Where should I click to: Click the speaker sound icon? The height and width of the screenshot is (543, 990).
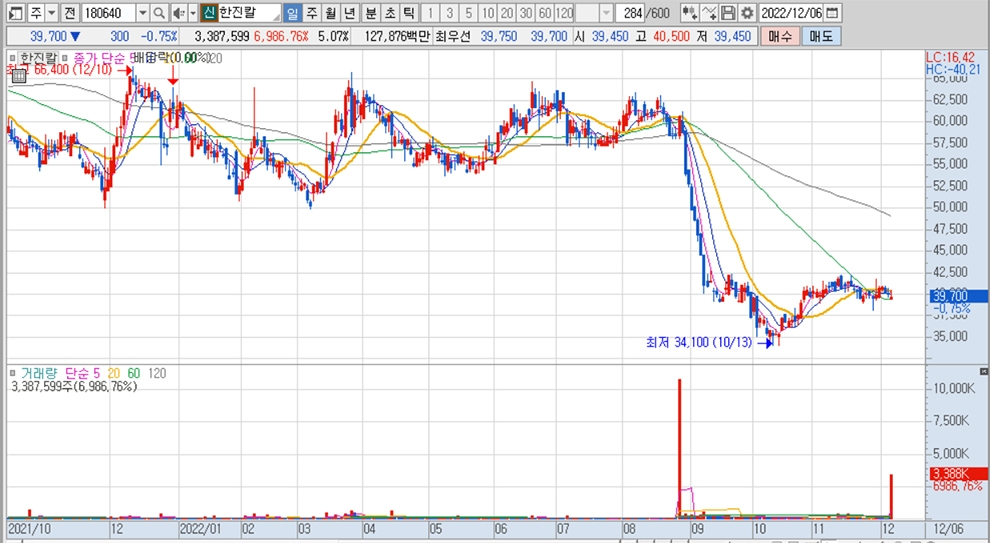[x=178, y=13]
